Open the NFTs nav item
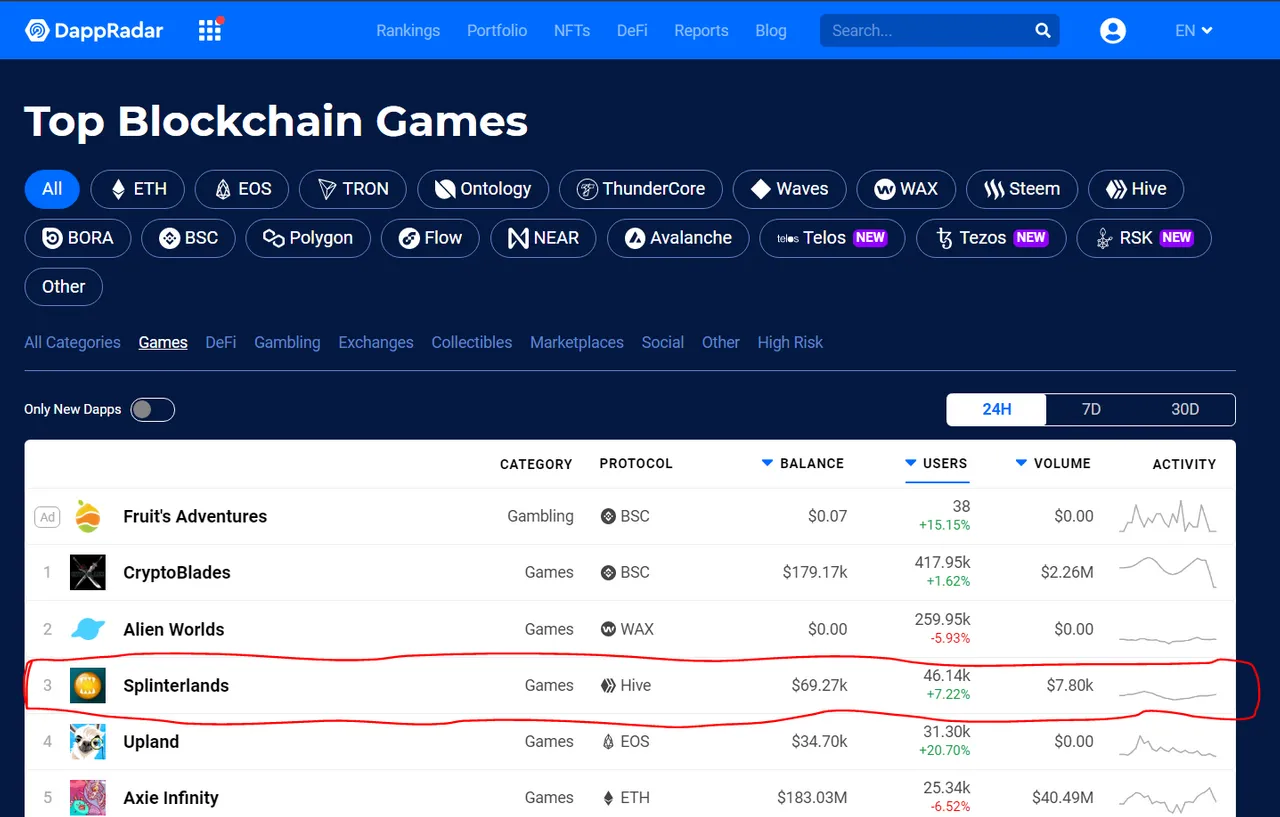 click(572, 30)
